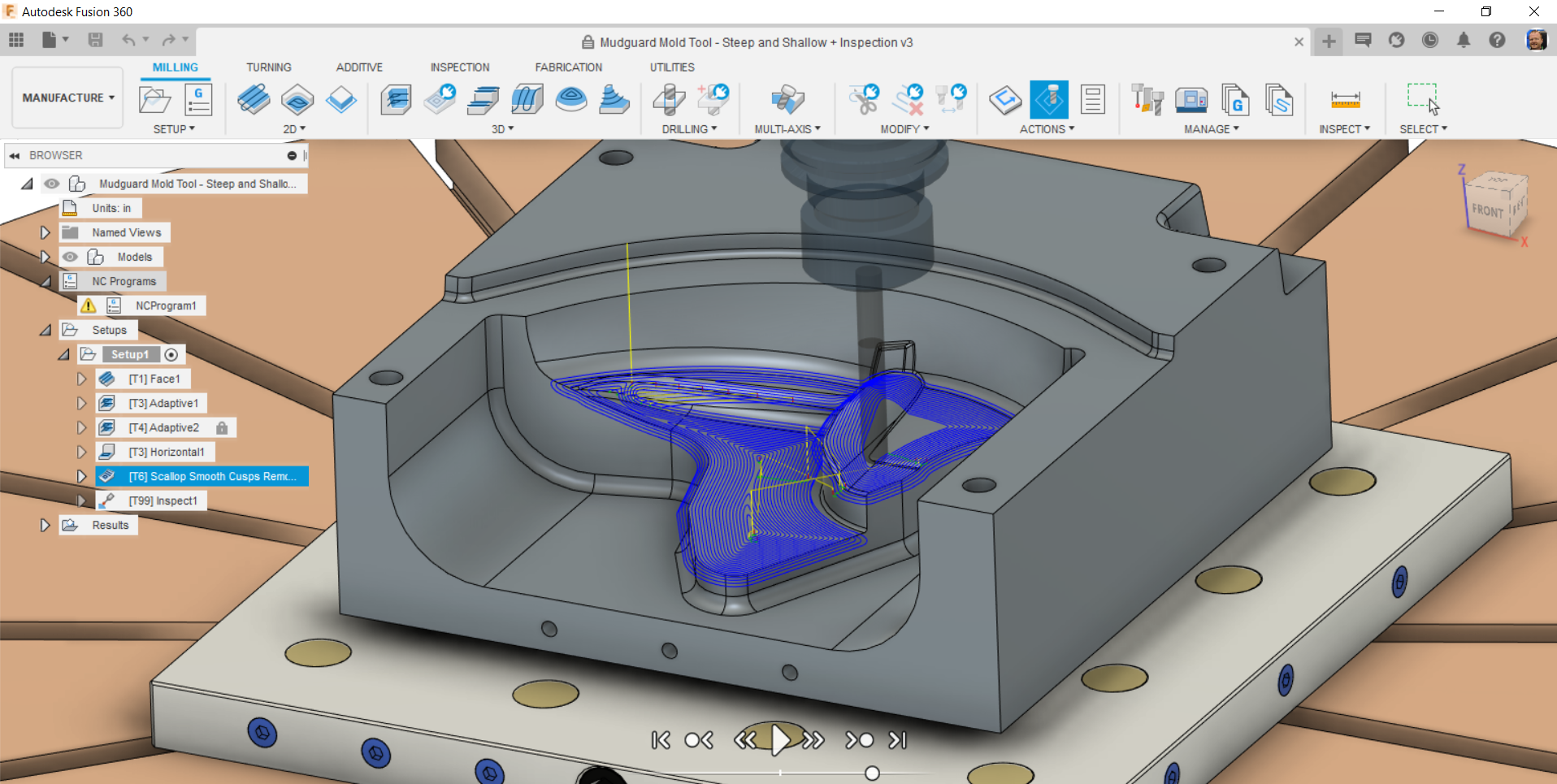Open the Tool Library

coord(1147,101)
